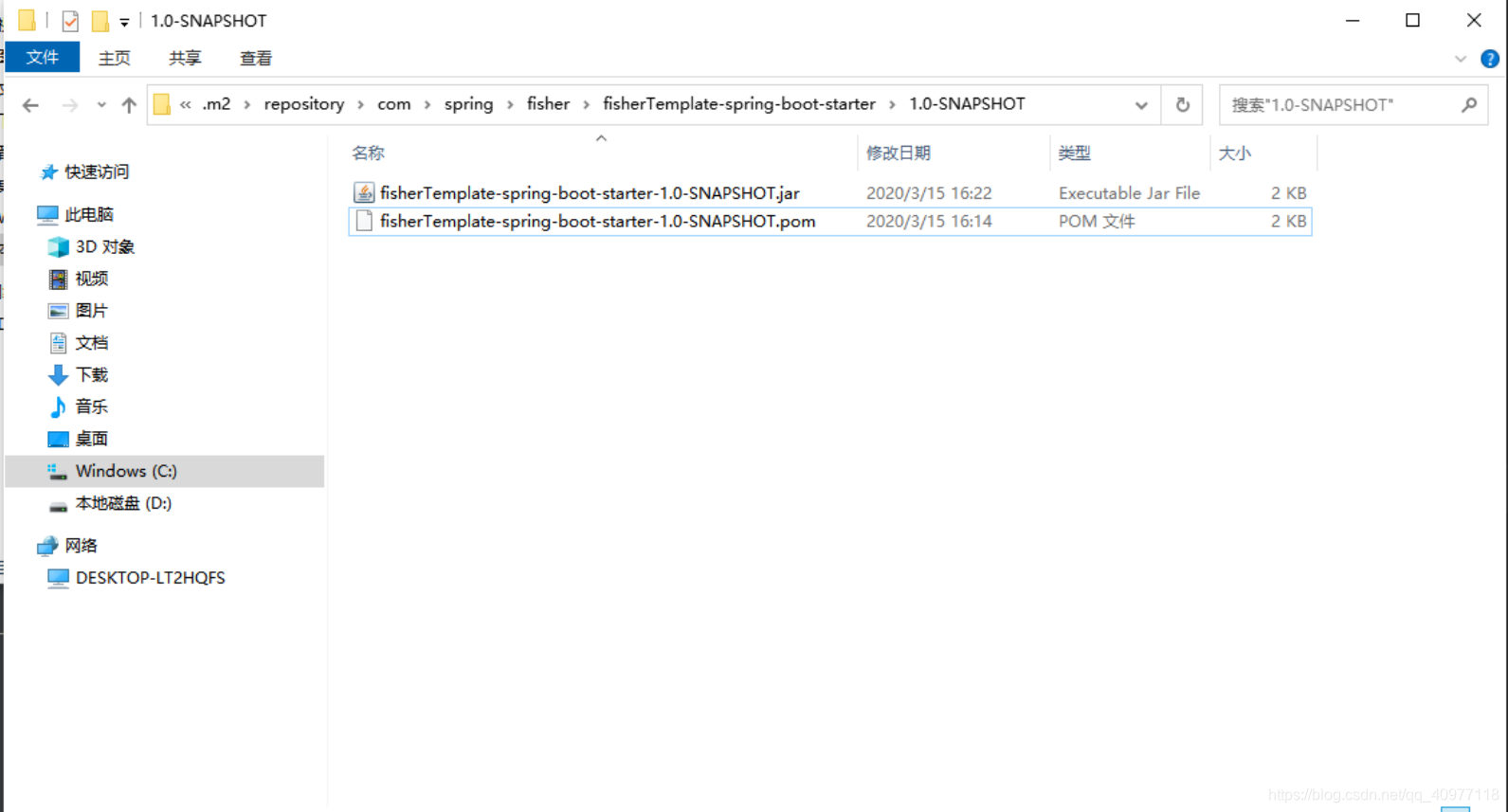Go forward using the forward arrow
Image resolution: width=1508 pixels, height=812 pixels.
coord(69,105)
